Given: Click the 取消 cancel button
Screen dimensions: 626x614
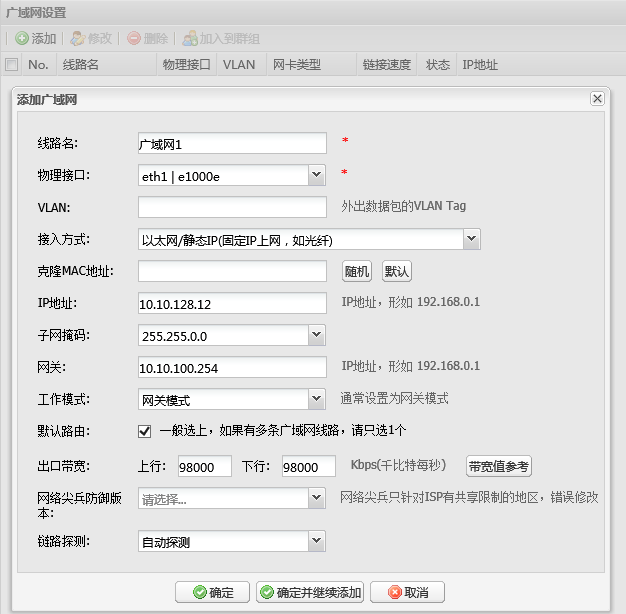Looking at the screenshot, I should (x=407, y=592).
